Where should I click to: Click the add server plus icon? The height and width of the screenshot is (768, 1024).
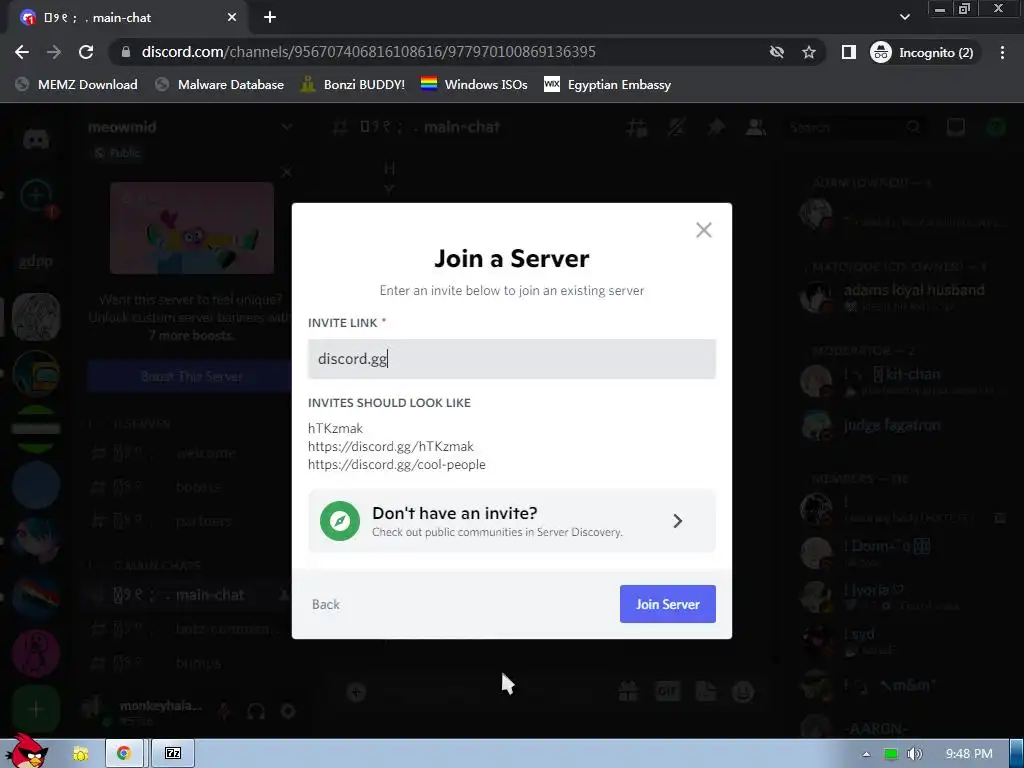point(36,709)
